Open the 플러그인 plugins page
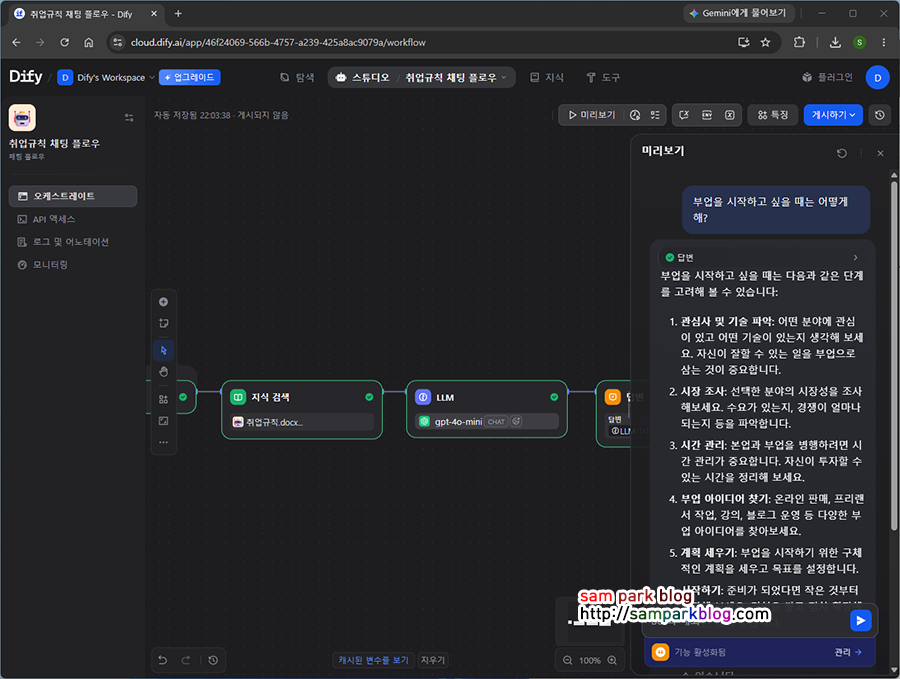Image resolution: width=900 pixels, height=679 pixels. point(827,77)
